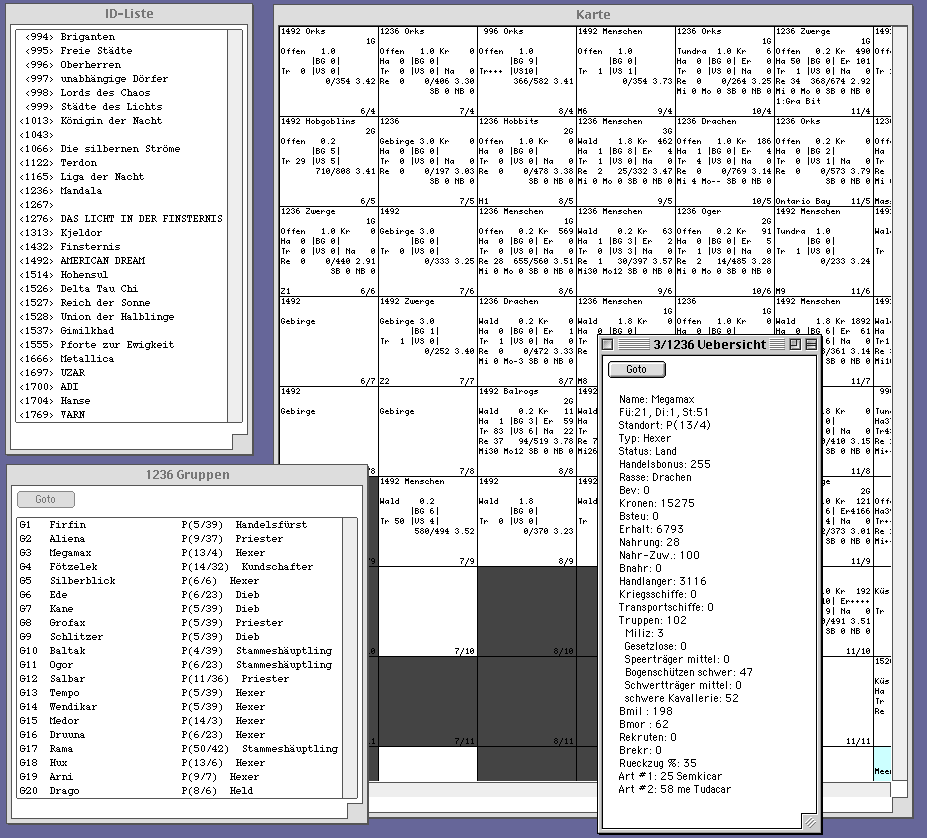Click the Uebersicht window collapse box
Screen dimensions: 927x838
tap(811, 345)
